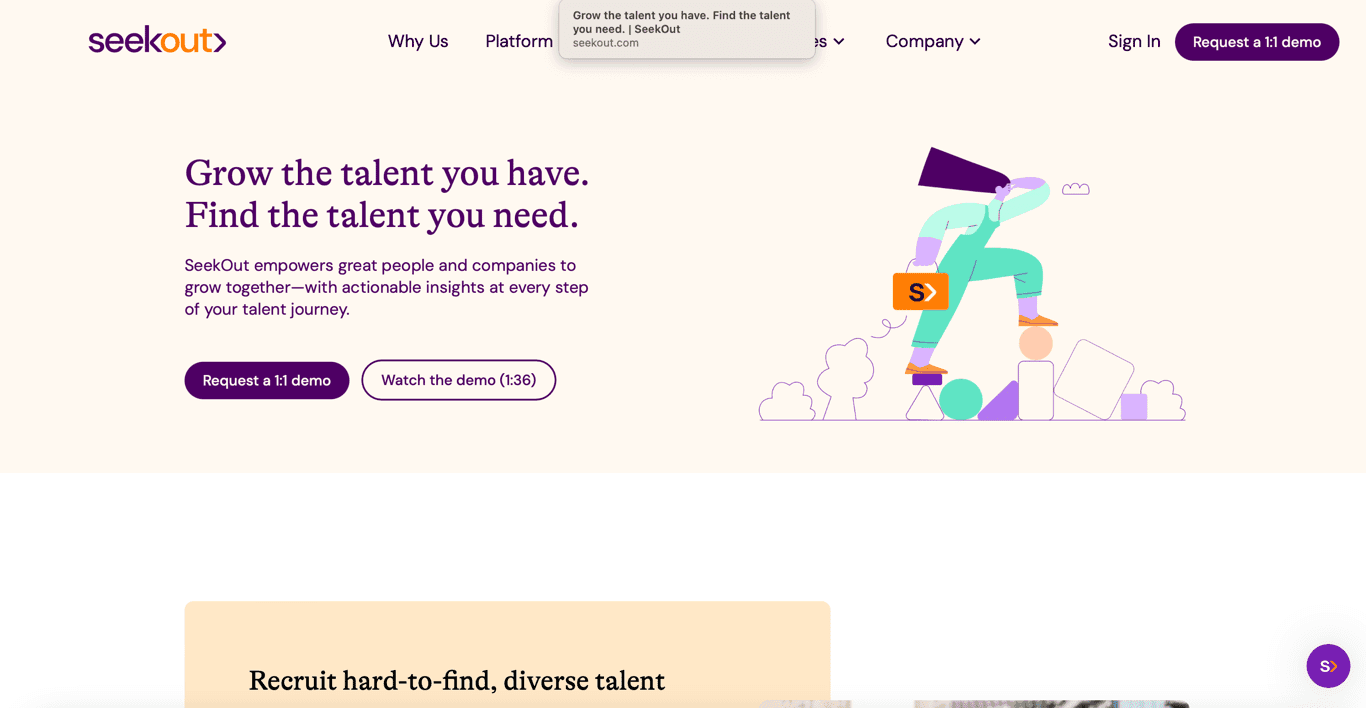Expand the partially hidden menu chevron left of Company
1366x708 pixels.
click(x=839, y=42)
